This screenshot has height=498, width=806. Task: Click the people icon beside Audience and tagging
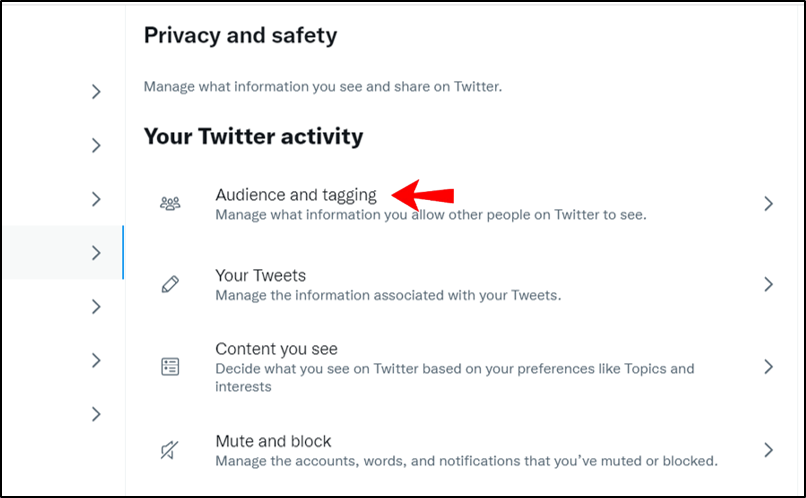pos(170,204)
